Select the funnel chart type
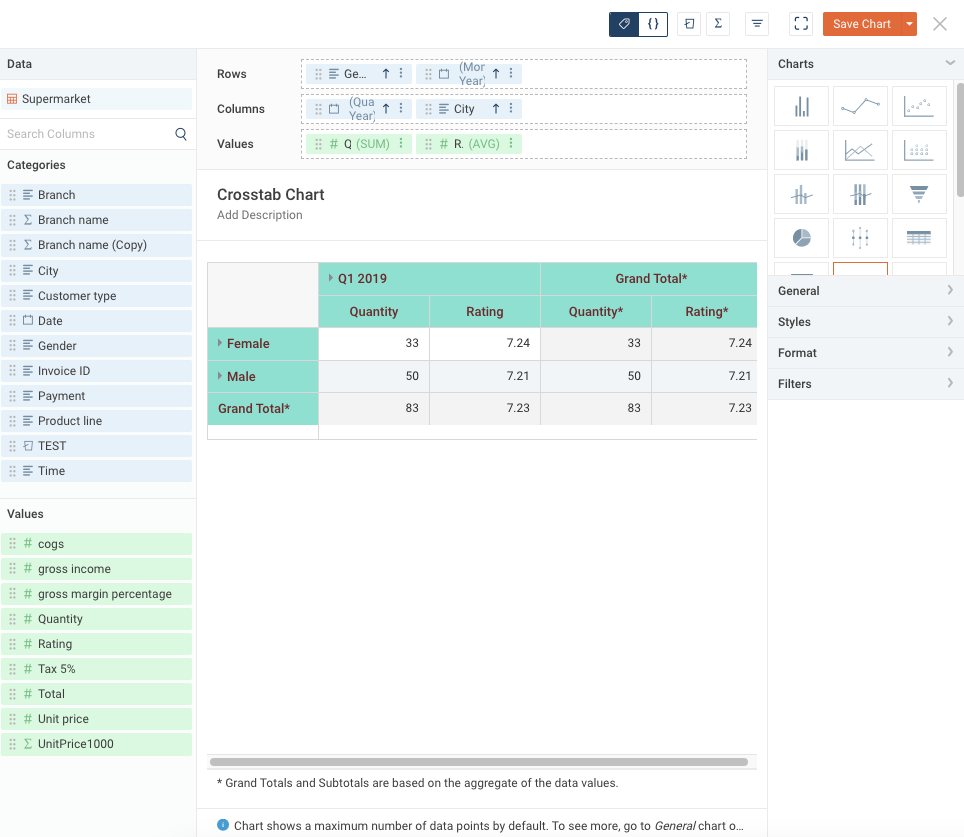Image resolution: width=964 pixels, height=837 pixels. (x=918, y=194)
